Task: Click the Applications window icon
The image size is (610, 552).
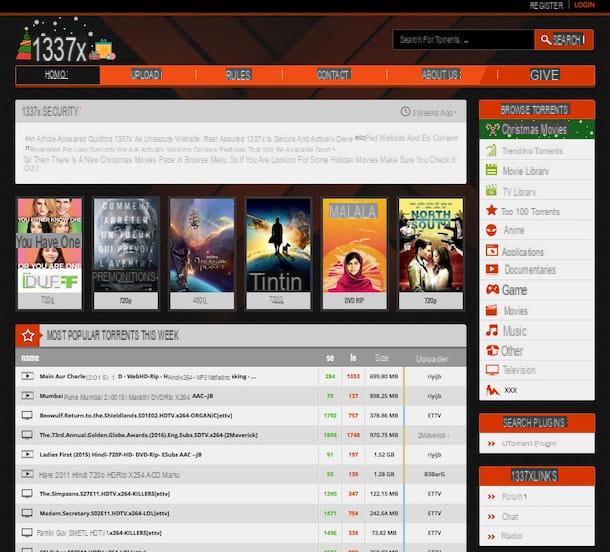Action: [x=492, y=251]
